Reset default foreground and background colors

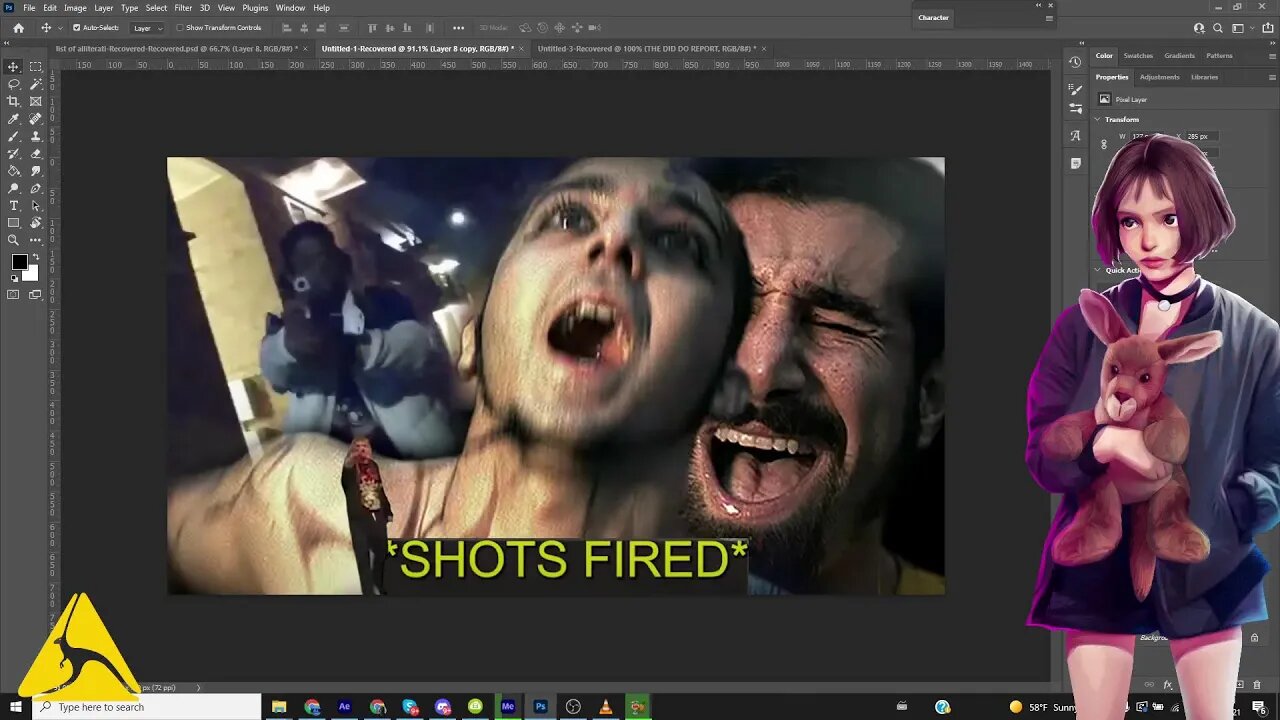[x=14, y=279]
